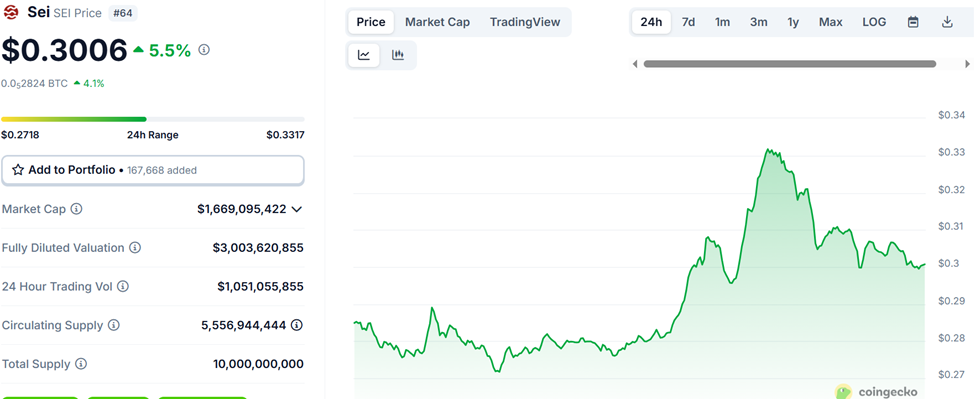Open the Total Supply info icon
Screen dimensions: 975x399
point(81,364)
